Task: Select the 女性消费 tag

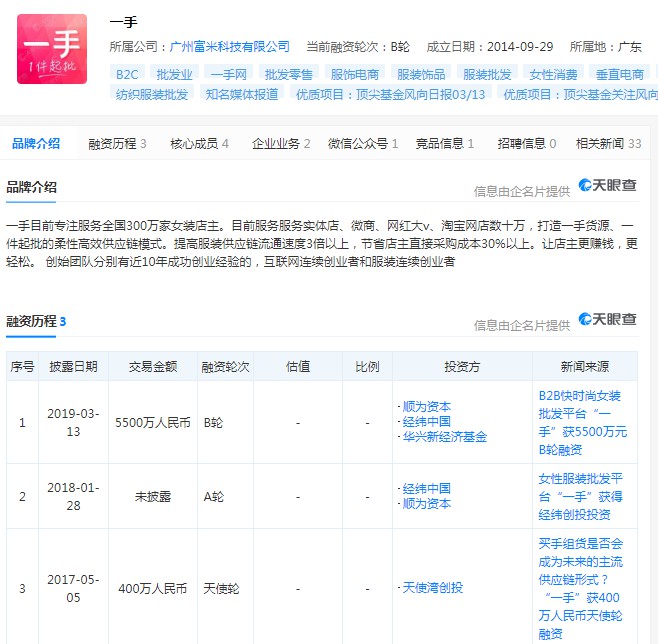Action: click(553, 74)
